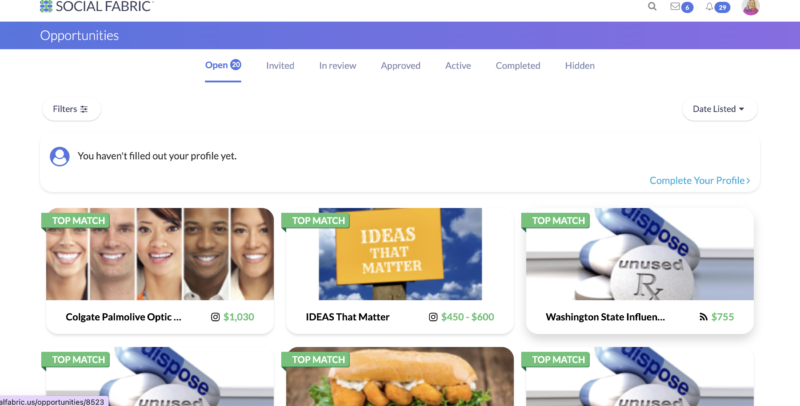Click the user avatar photo
800x406 pixels.
coord(751,7)
